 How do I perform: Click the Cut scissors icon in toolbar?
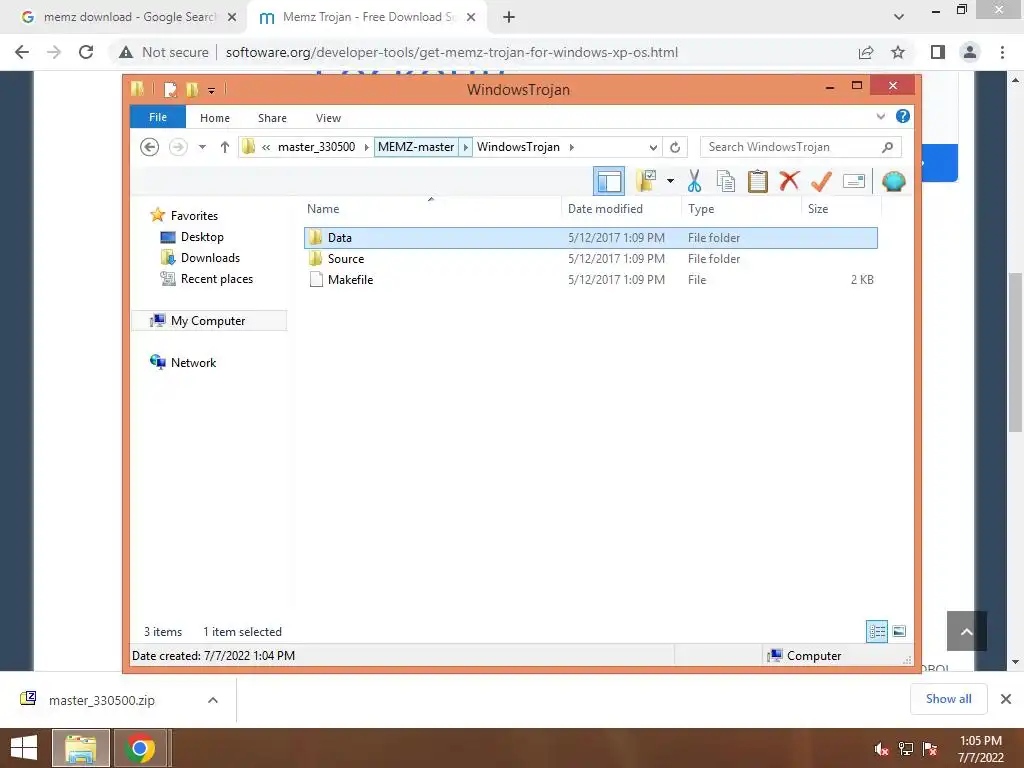pyautogui.click(x=694, y=181)
